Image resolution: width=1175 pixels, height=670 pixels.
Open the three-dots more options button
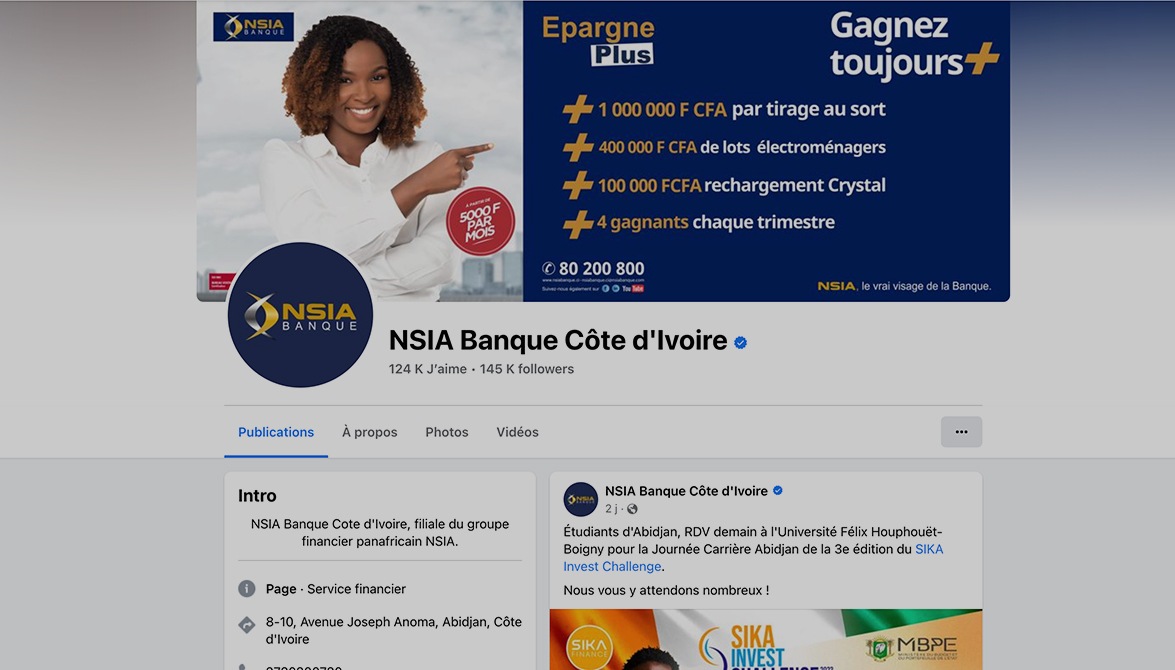[961, 432]
